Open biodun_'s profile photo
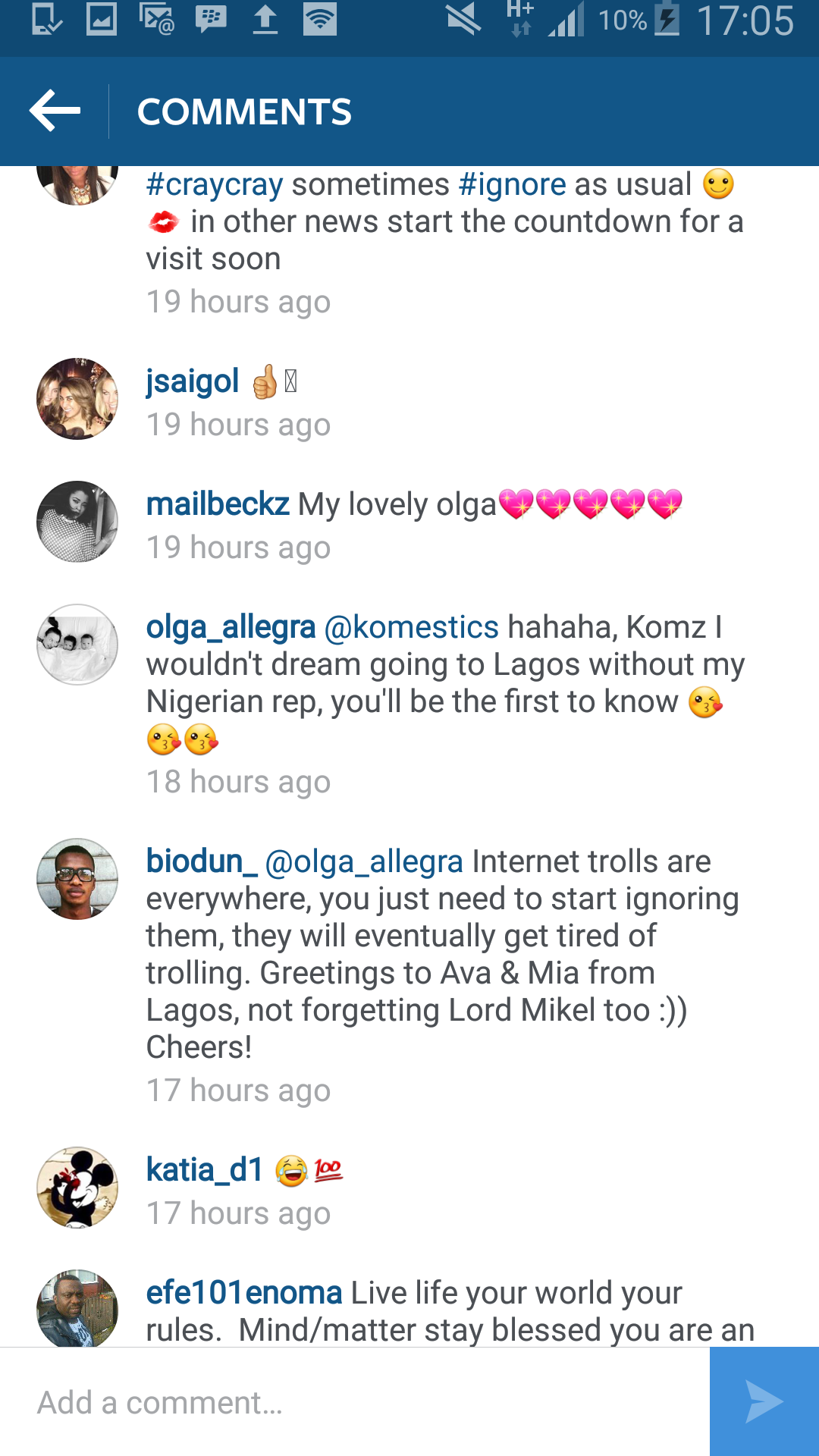This screenshot has height=1456, width=819. pyautogui.click(x=77, y=879)
